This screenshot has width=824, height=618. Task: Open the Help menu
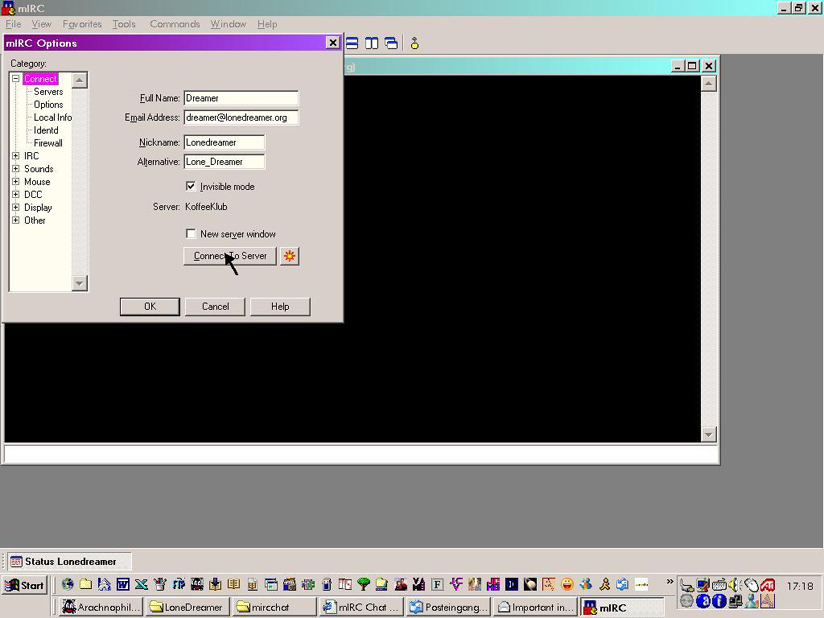267,24
